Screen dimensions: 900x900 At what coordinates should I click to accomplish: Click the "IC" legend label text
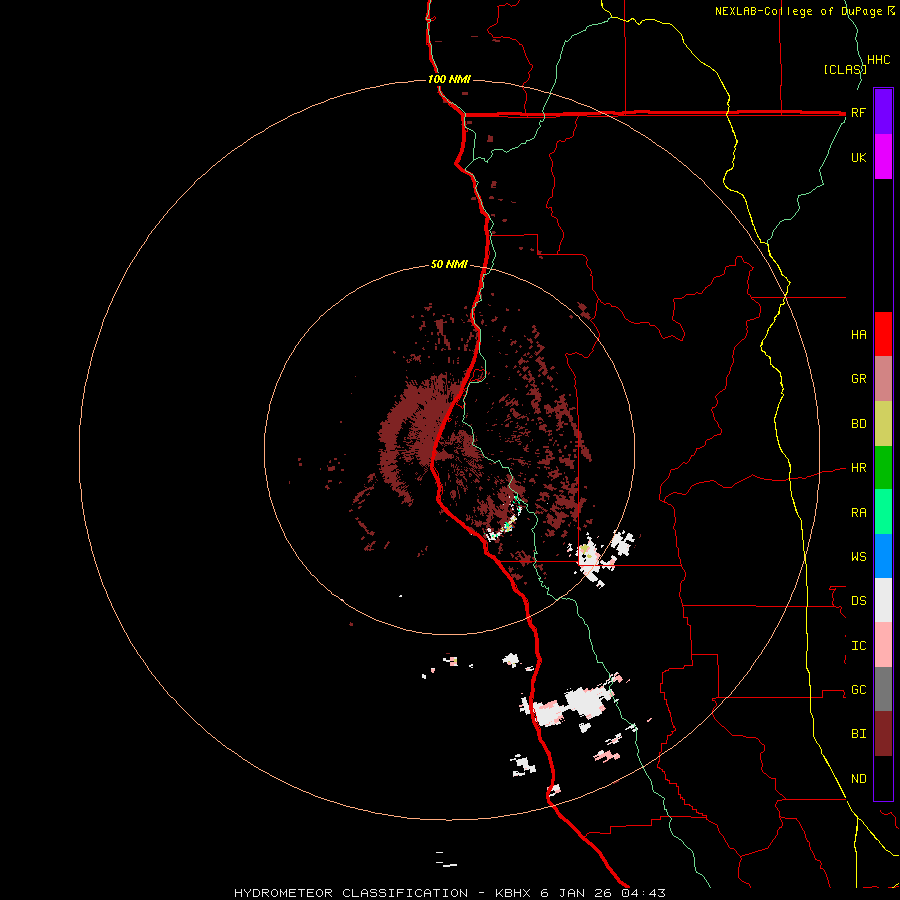[x=858, y=646]
